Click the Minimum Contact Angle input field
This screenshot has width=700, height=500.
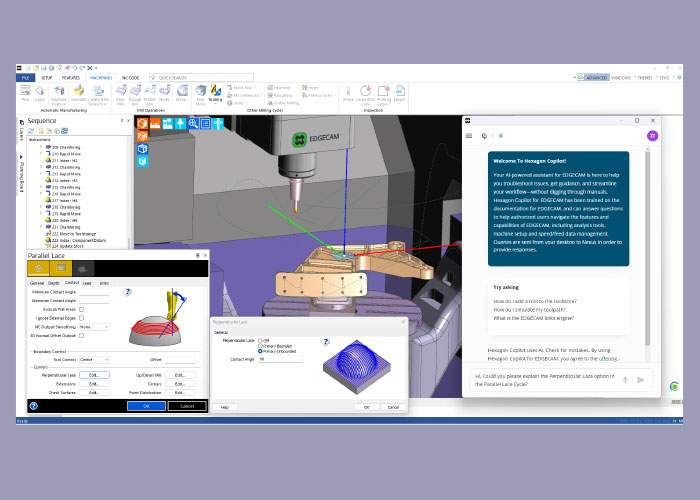94,292
